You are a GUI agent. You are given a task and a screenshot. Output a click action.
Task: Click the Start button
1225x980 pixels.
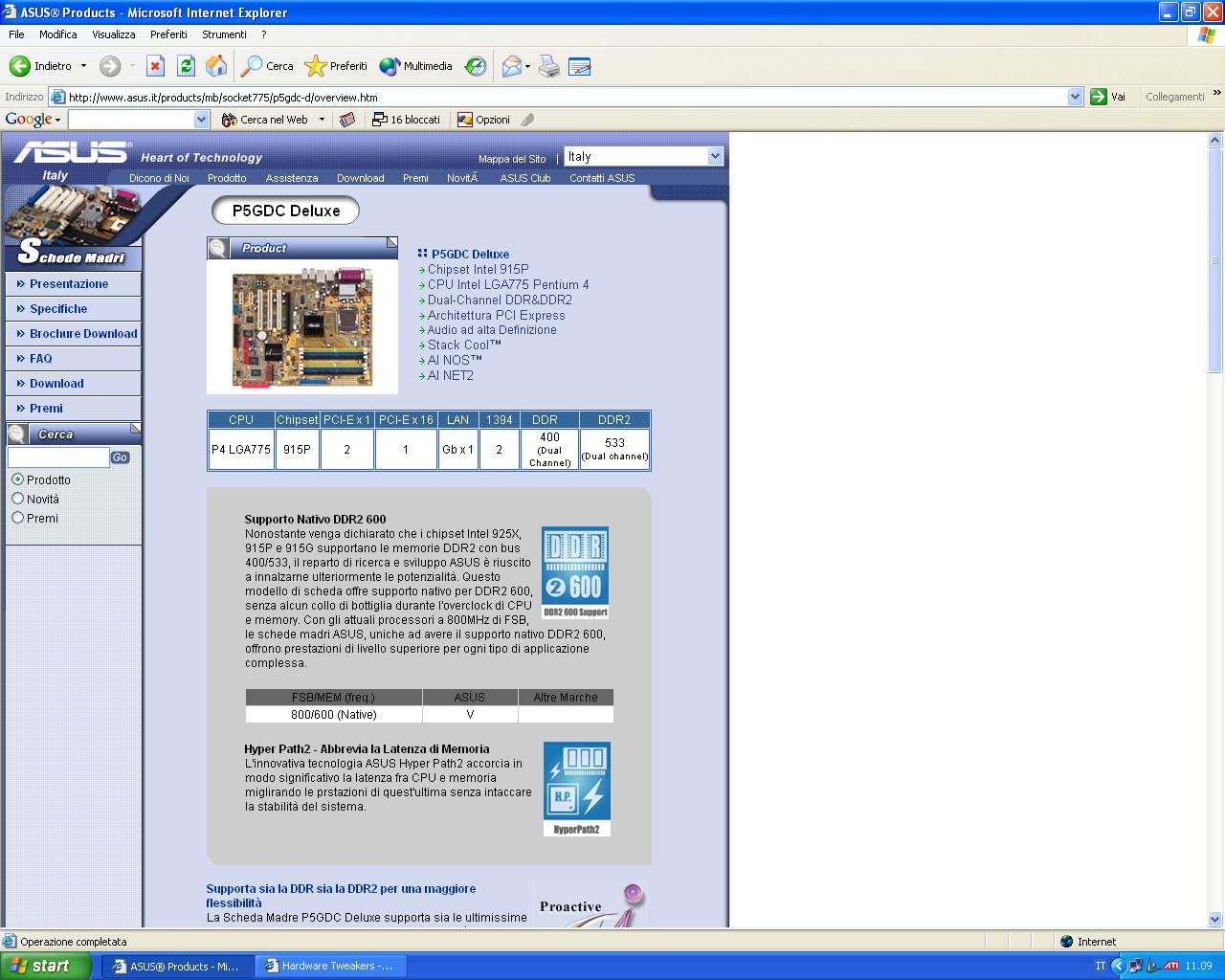tap(46, 966)
